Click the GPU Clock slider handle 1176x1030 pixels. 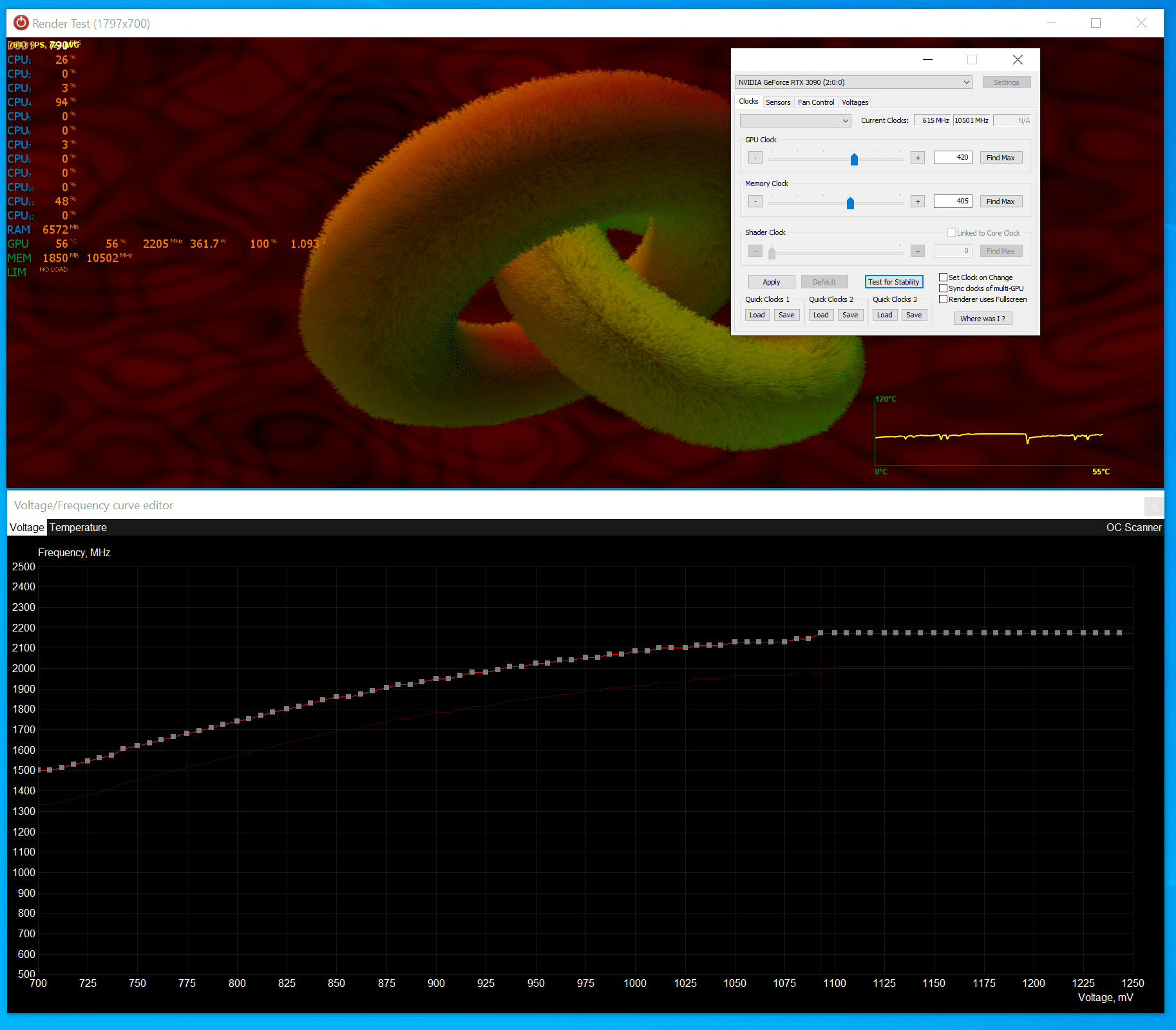point(854,159)
